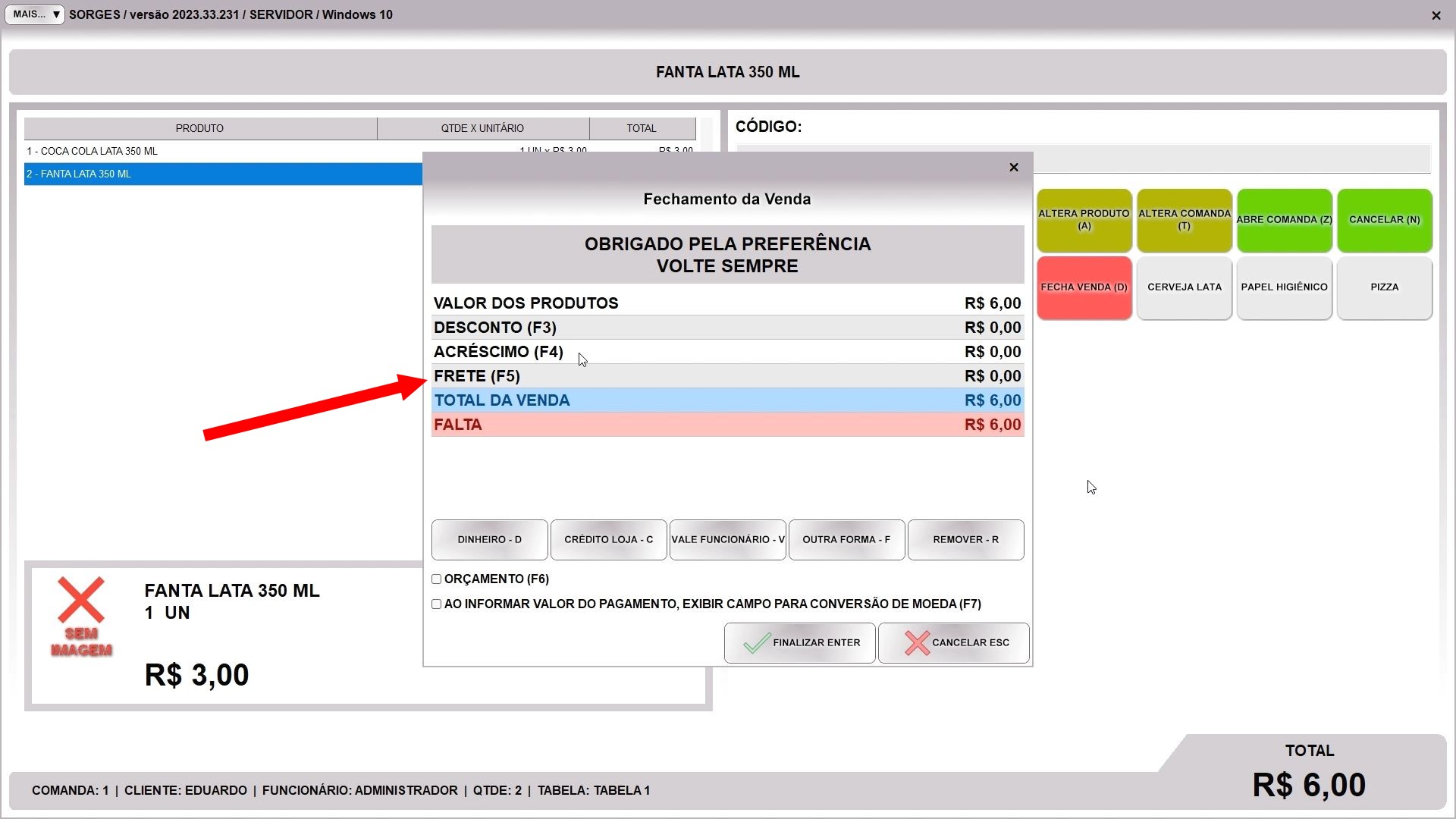This screenshot has width=1456, height=819.
Task: Add PAPEL HIGIÊNICO product shortcut
Action: coord(1285,287)
